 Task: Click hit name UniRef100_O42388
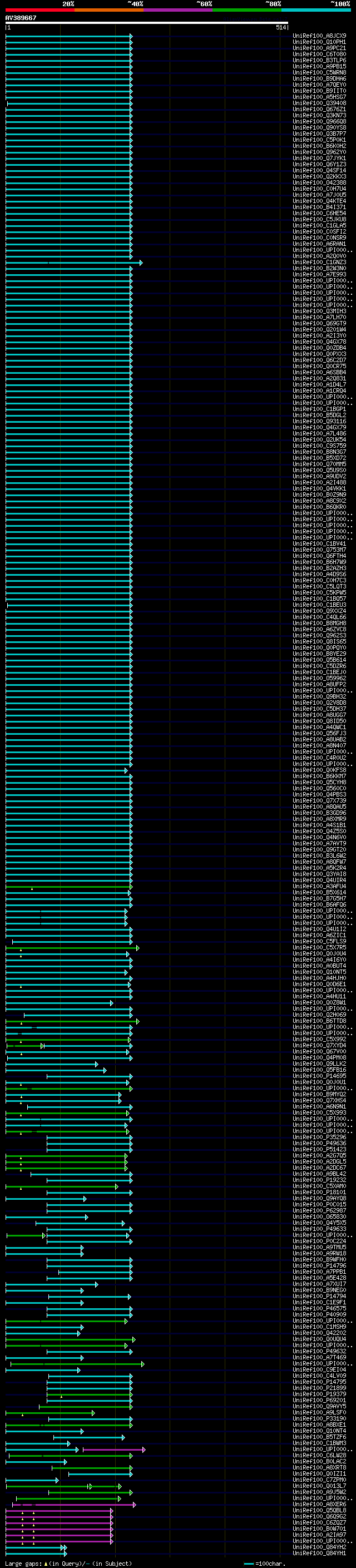click(319, 182)
